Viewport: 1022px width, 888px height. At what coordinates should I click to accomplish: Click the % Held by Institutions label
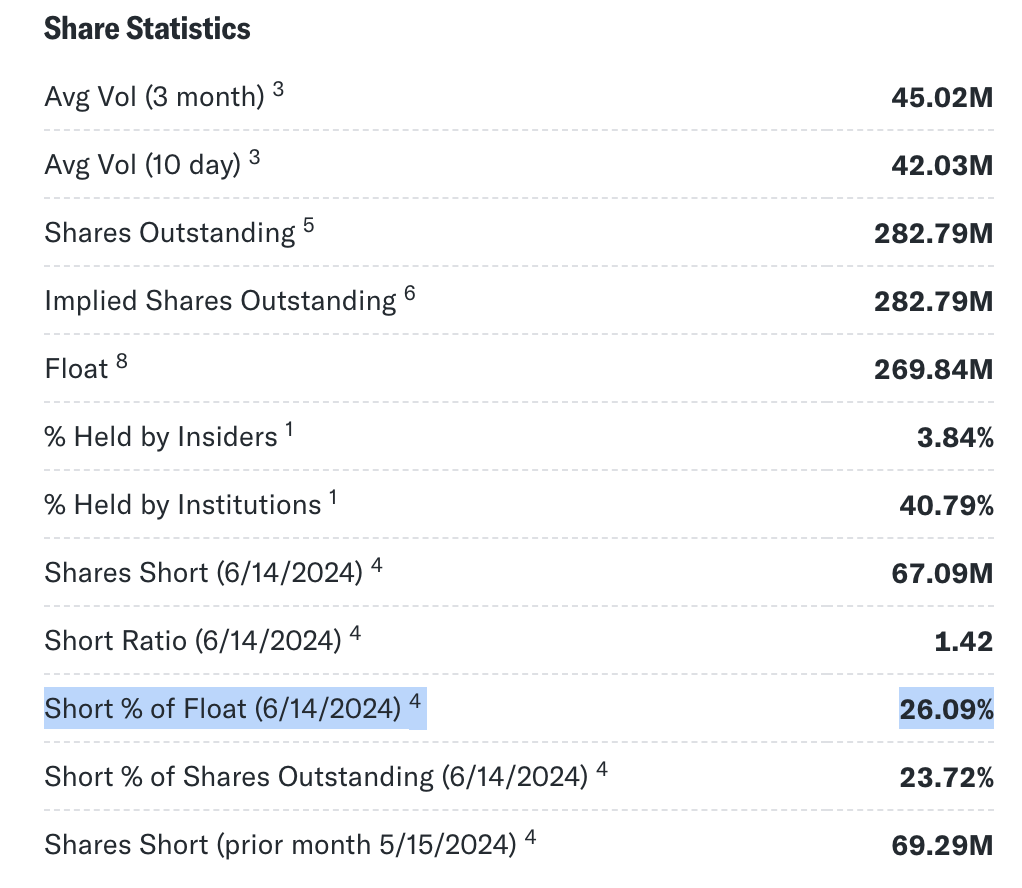[182, 505]
